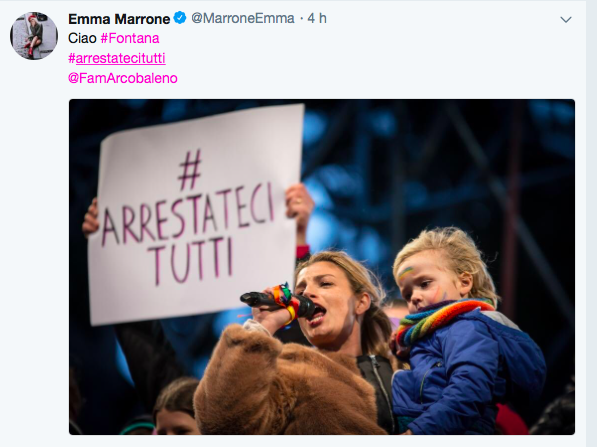Click the blond child's painted face

pyautogui.click(x=426, y=281)
